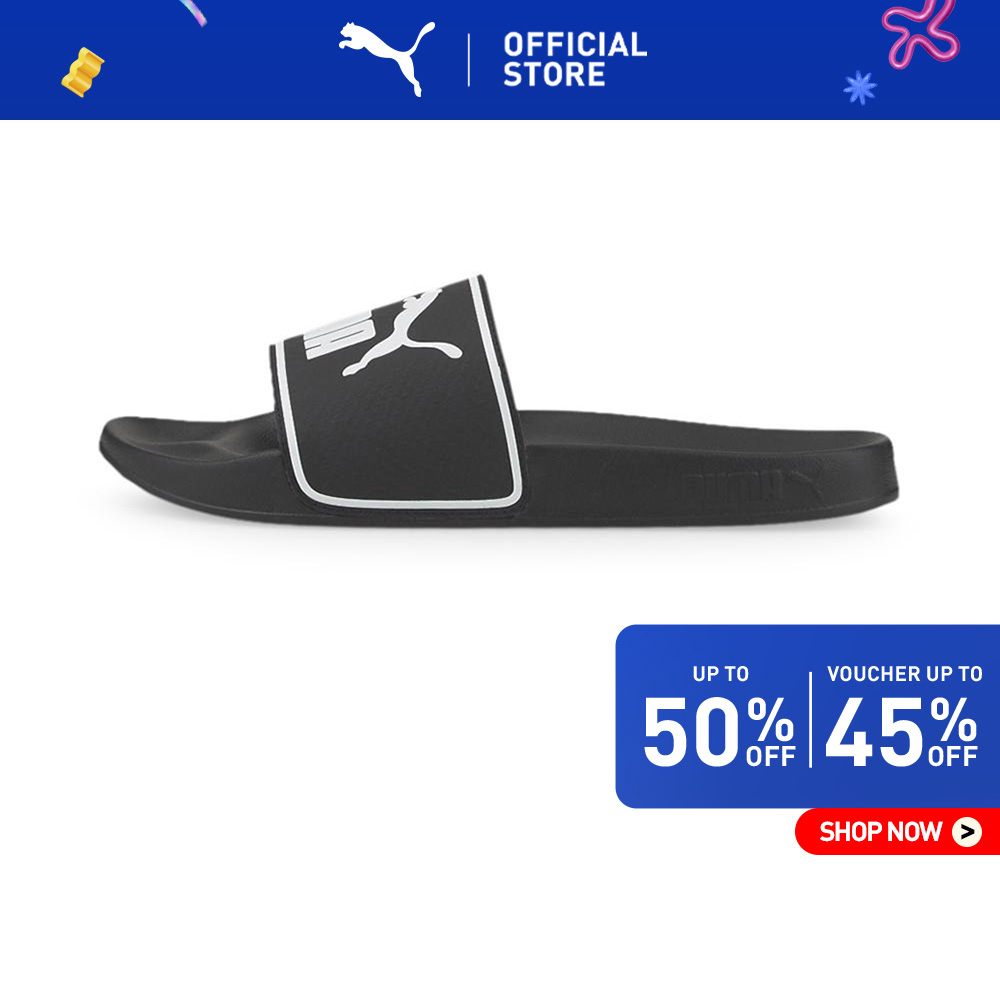The width and height of the screenshot is (1000, 1000).
Task: Click the embossed PUMA logo on sole
Action: pos(753,485)
